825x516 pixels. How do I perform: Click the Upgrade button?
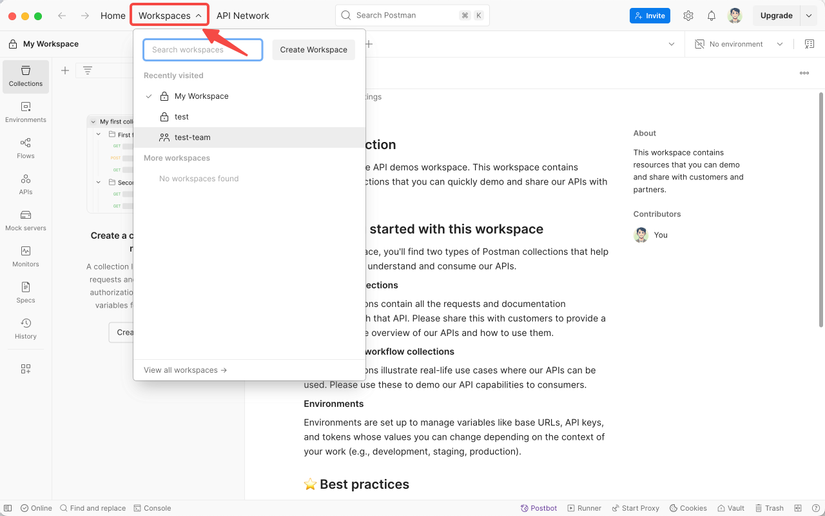point(776,16)
